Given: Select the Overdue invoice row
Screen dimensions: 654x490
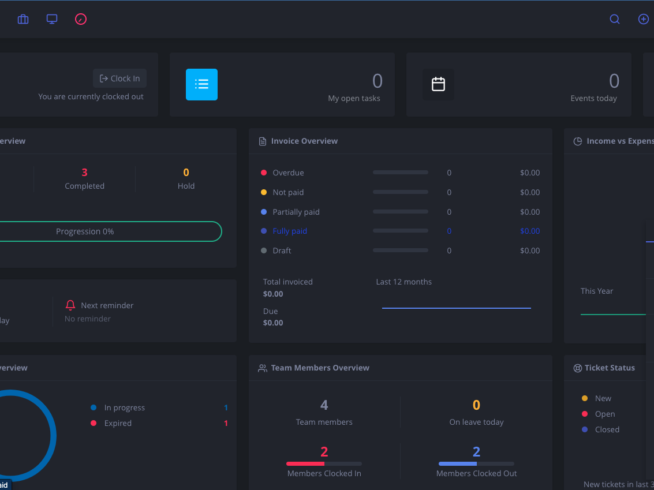Looking at the screenshot, I should [x=288, y=173].
